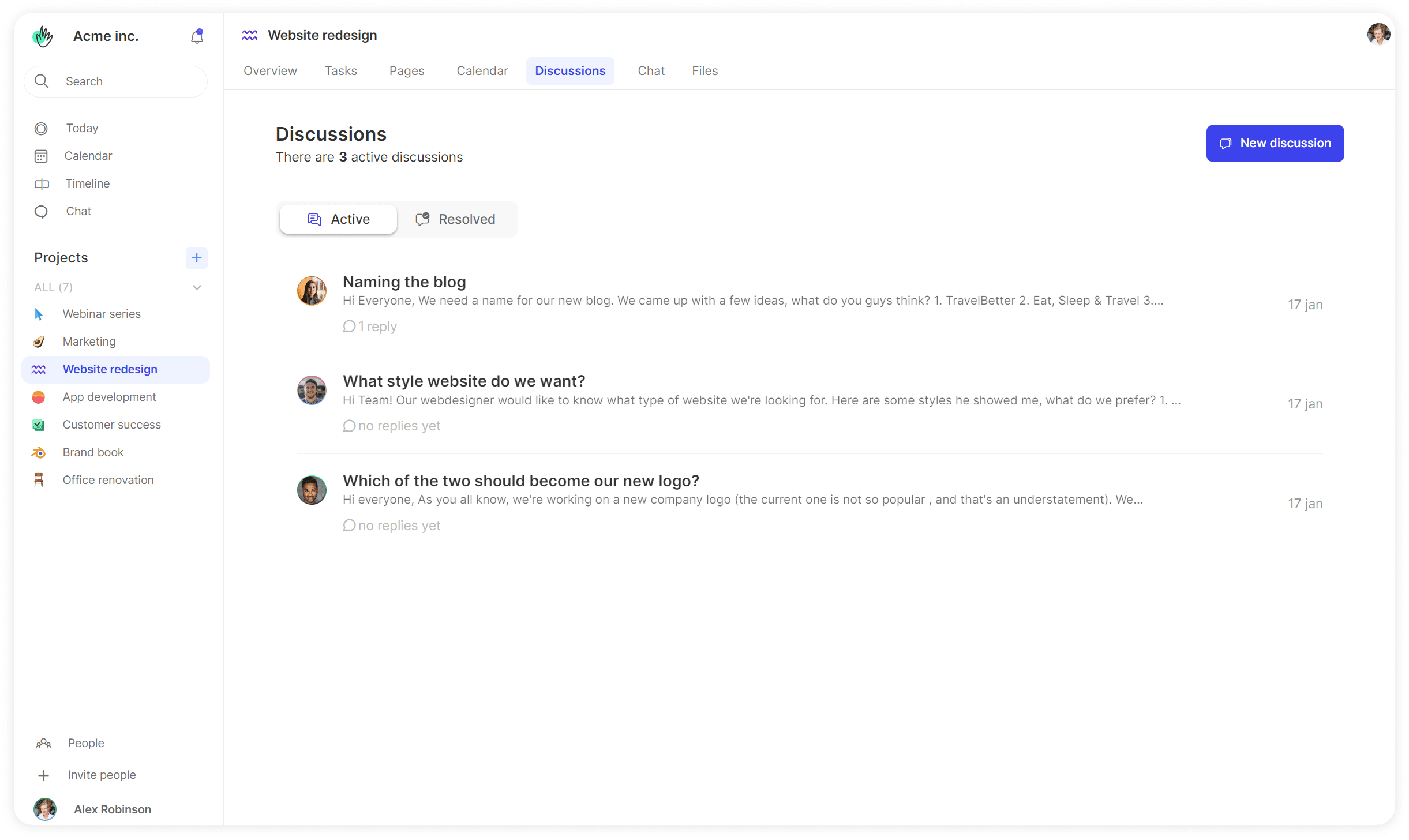Open the top-right user avatar menu
The width and height of the screenshot is (1409, 840).
[1378, 35]
